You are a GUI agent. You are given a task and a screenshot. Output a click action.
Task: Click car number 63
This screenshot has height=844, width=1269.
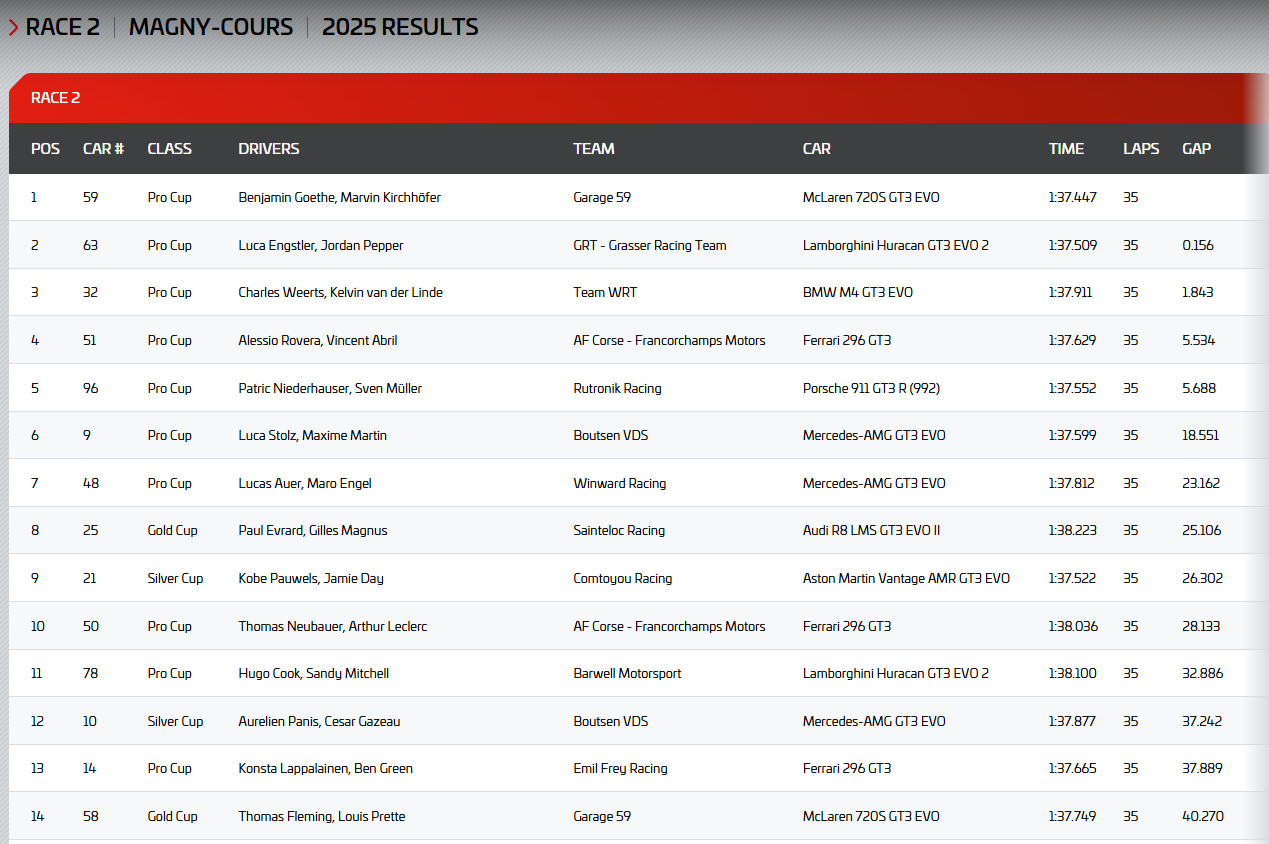(90, 245)
